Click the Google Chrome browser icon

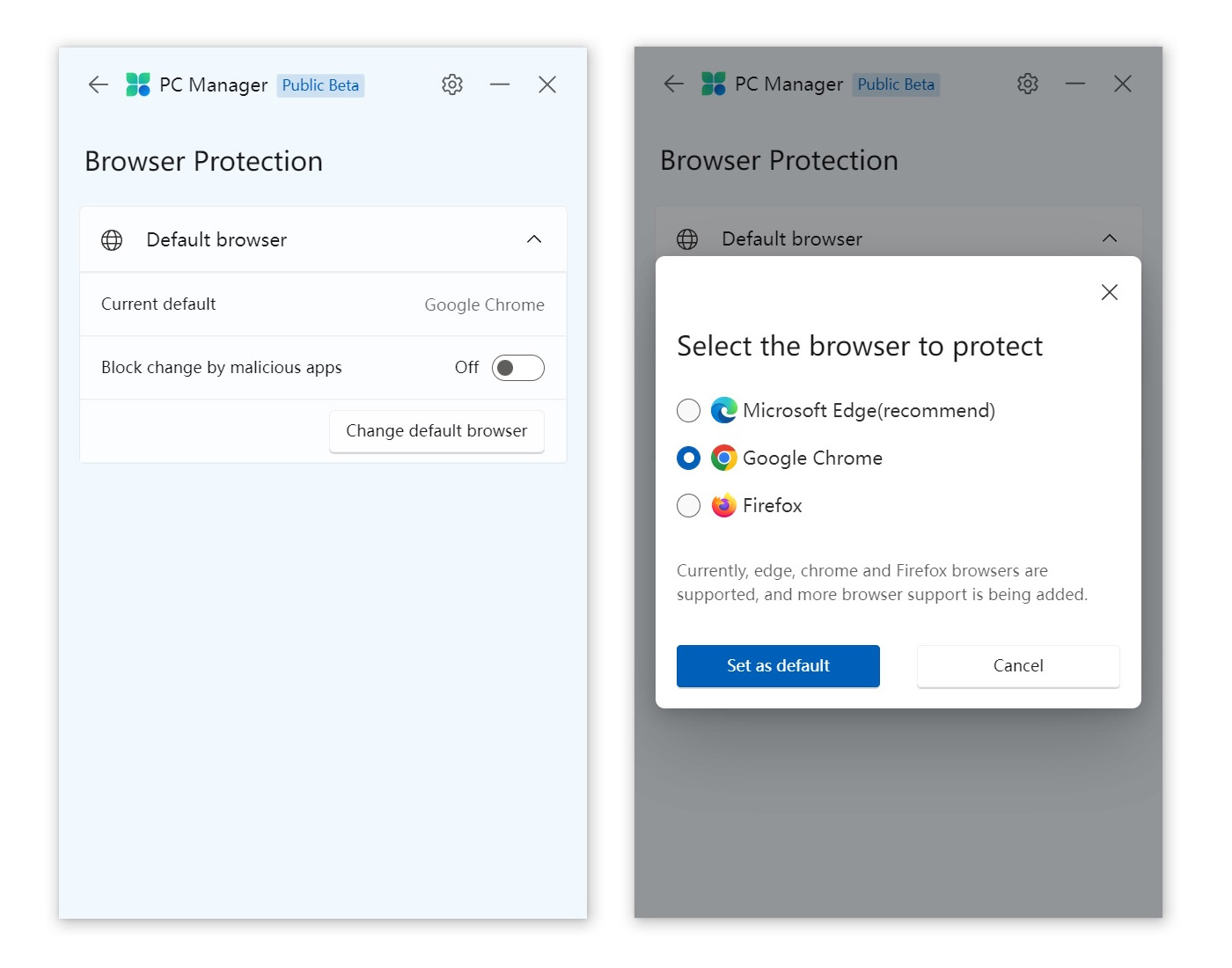tap(724, 458)
